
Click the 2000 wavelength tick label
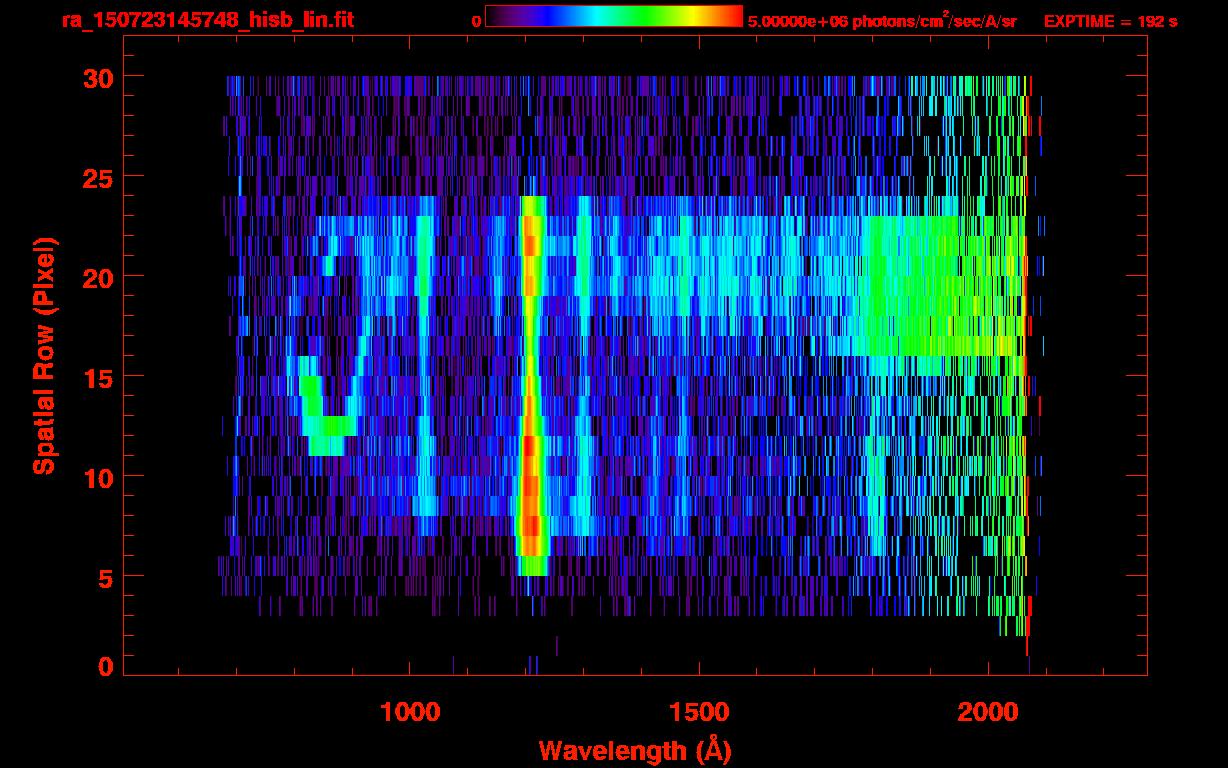tap(988, 711)
